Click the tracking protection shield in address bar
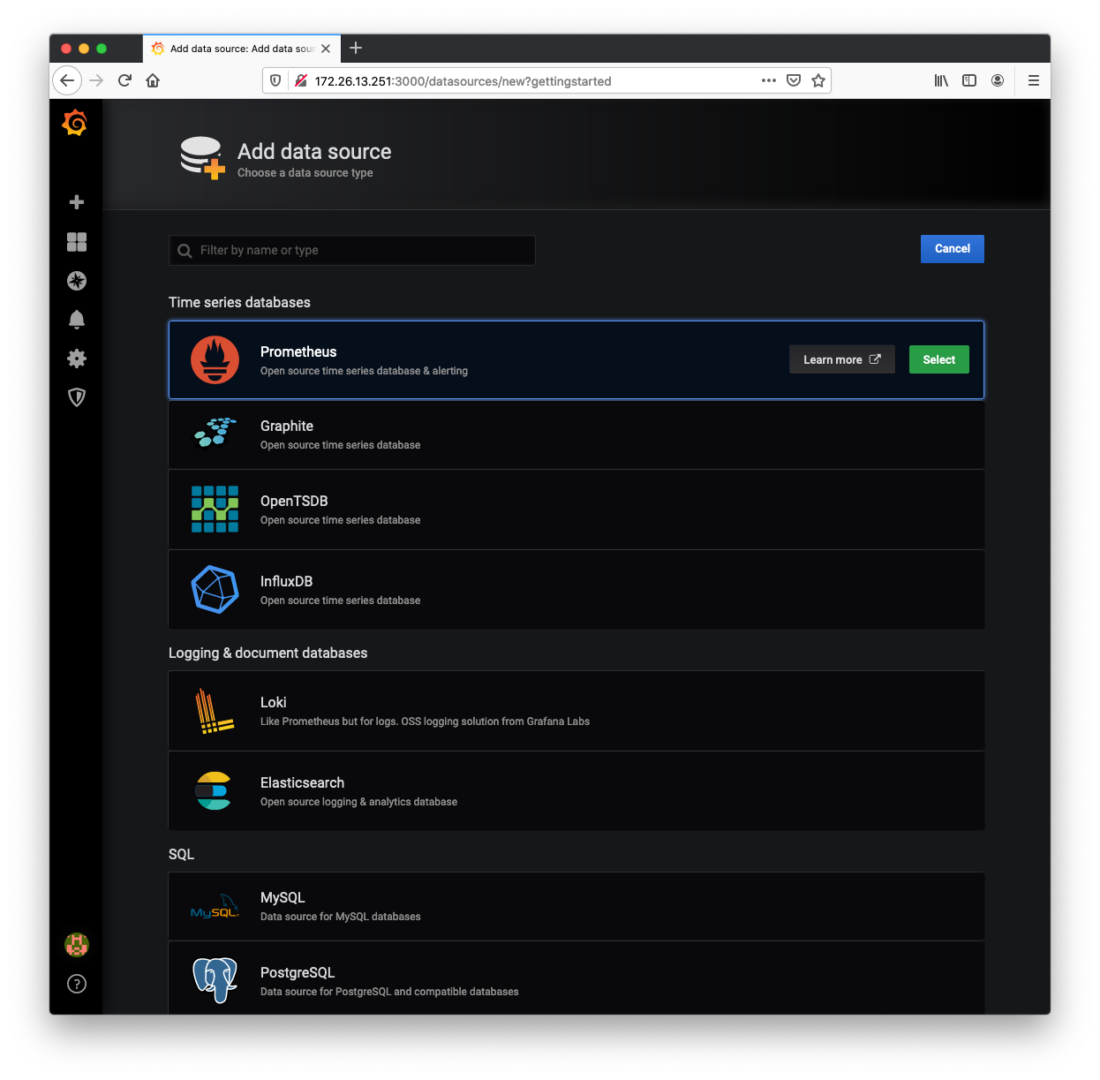 click(x=273, y=80)
